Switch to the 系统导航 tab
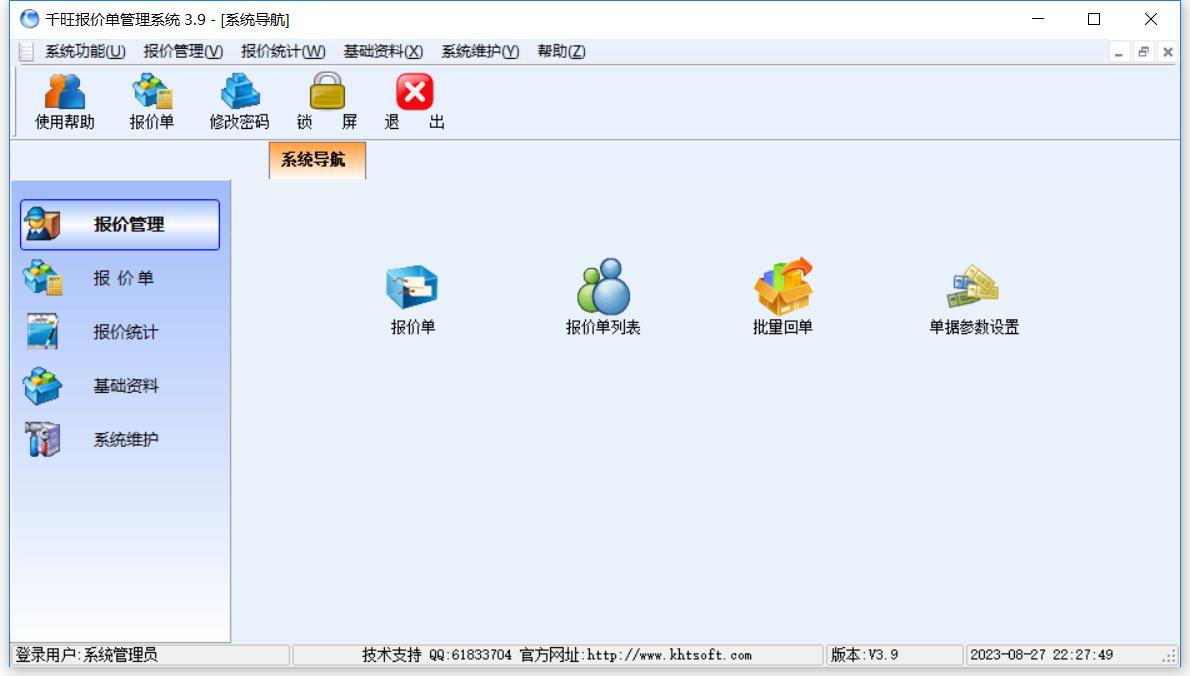The image size is (1190, 676). [317, 160]
